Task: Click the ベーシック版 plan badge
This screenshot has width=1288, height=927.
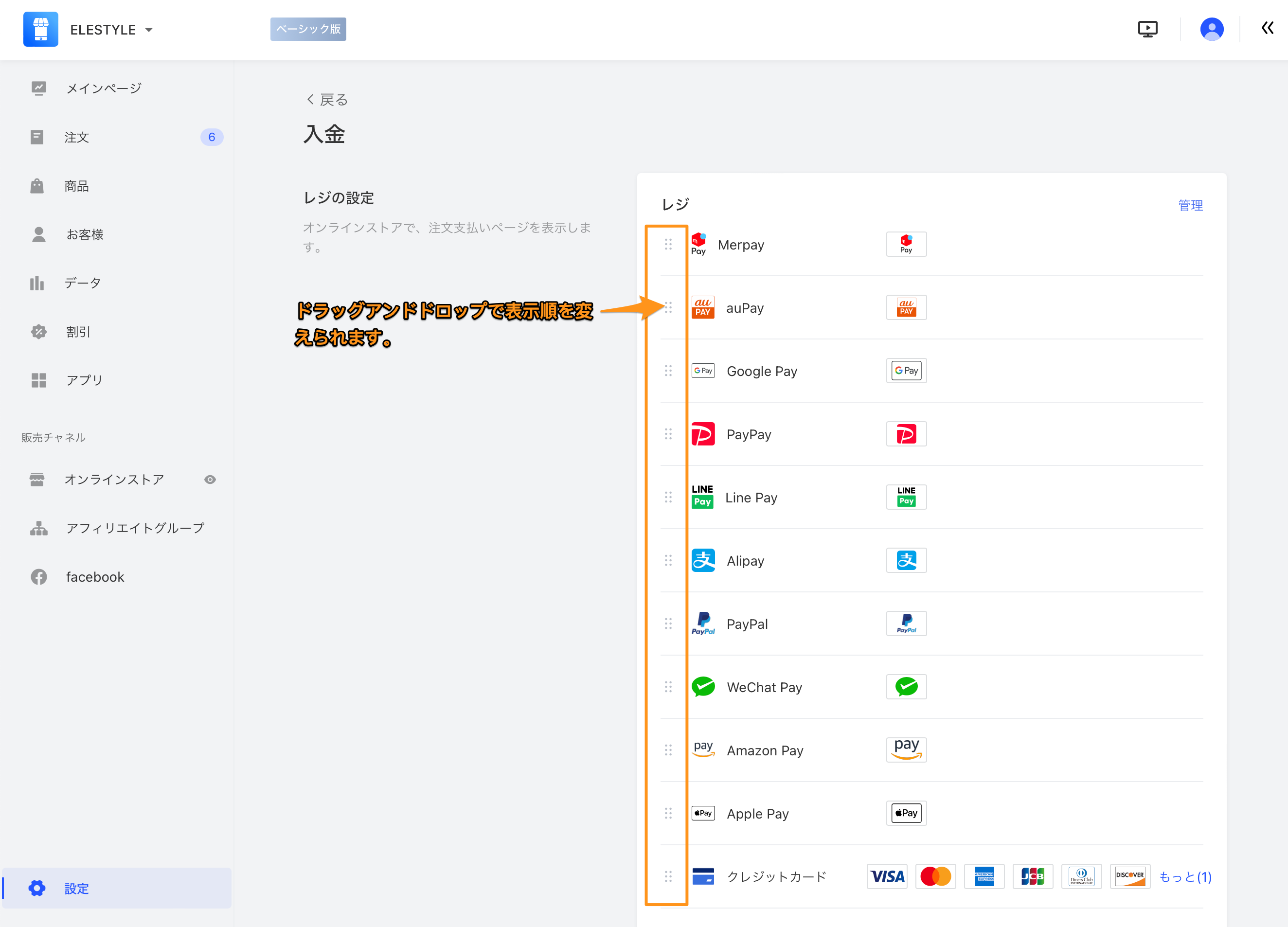Action: (x=308, y=29)
